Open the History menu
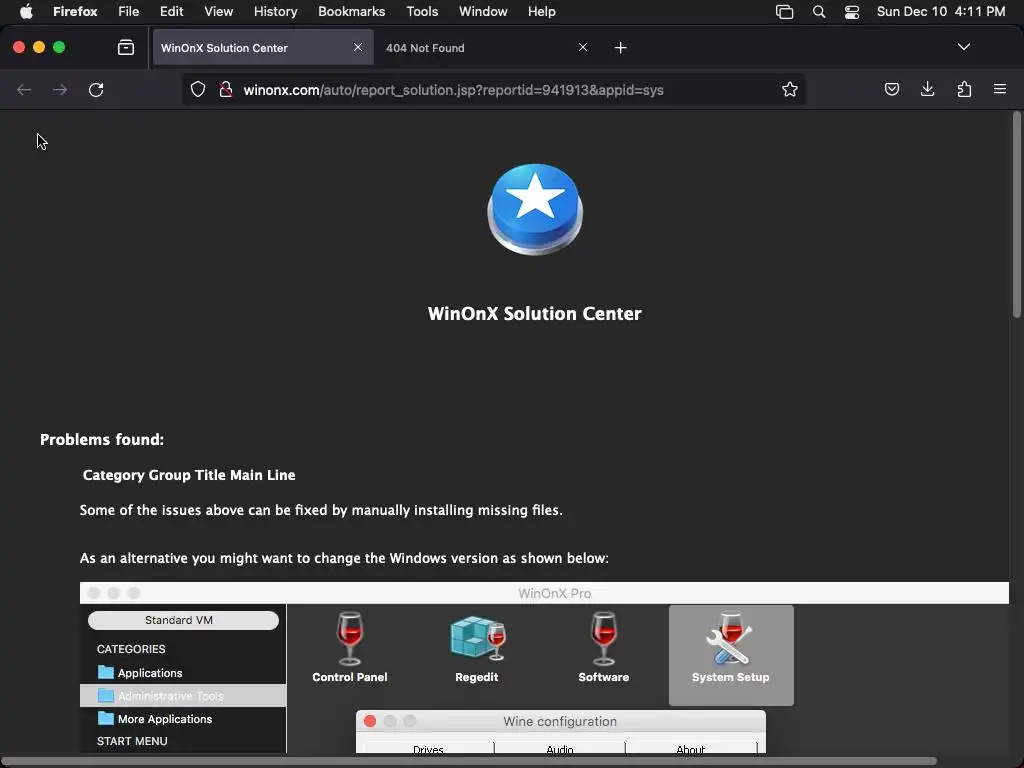The image size is (1024, 768). (275, 11)
